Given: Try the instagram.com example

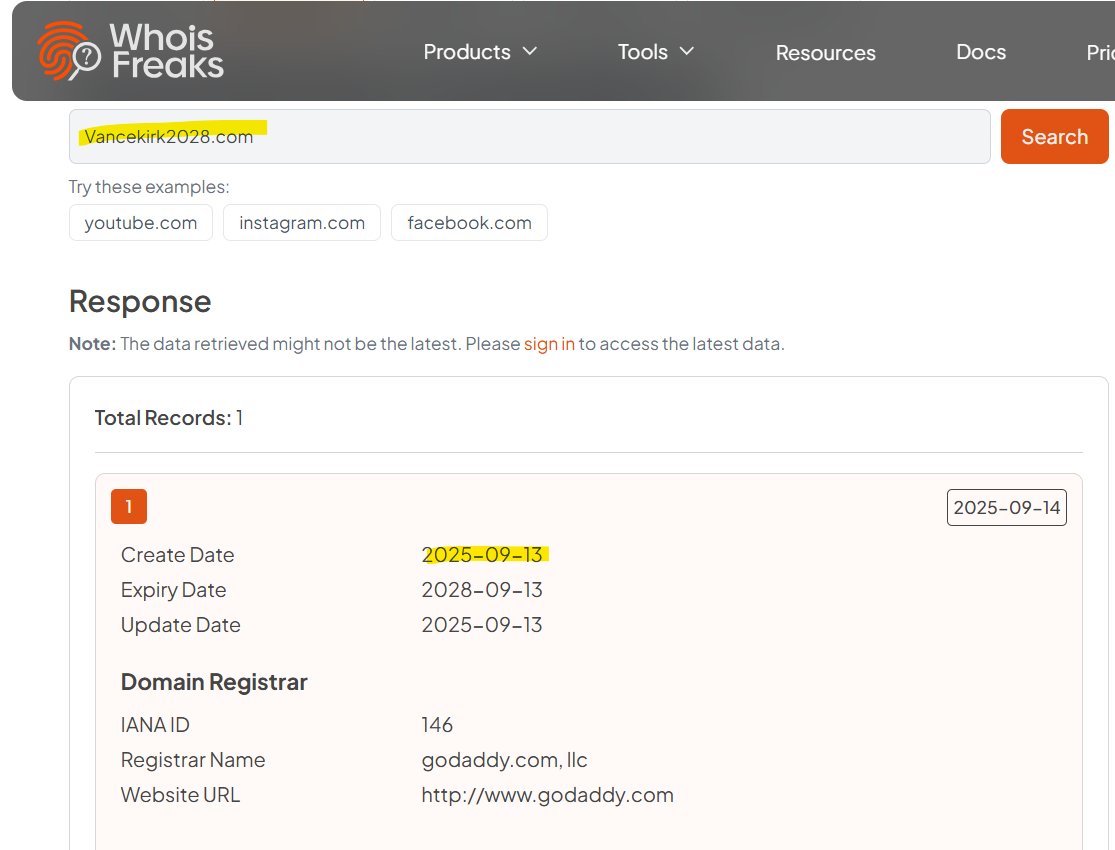Looking at the screenshot, I should click(302, 223).
